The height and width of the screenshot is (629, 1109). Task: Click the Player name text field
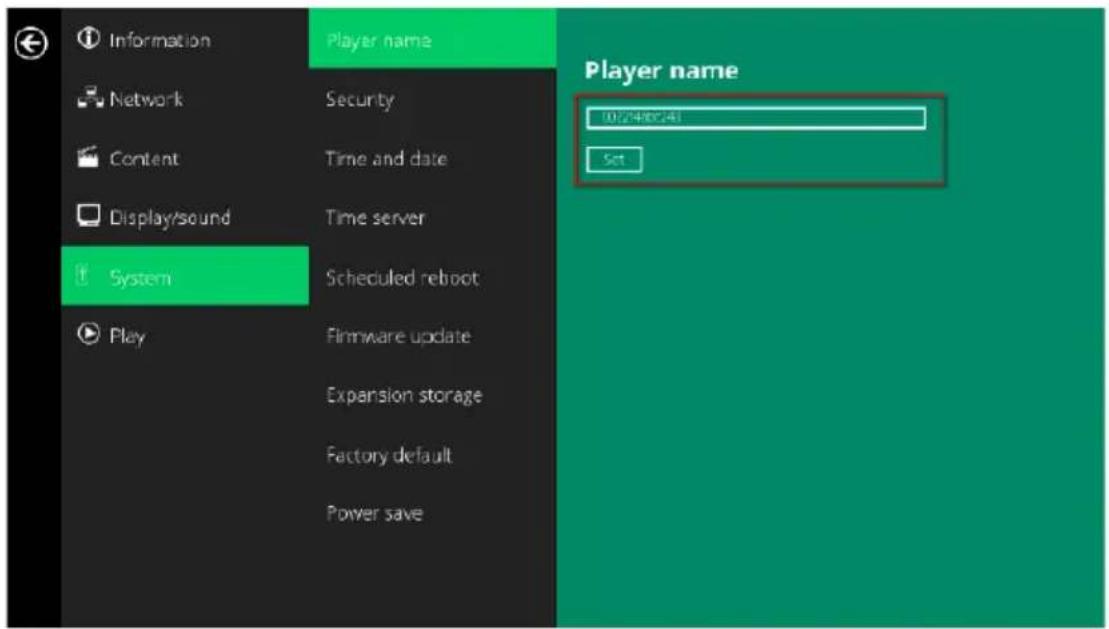(x=755, y=117)
